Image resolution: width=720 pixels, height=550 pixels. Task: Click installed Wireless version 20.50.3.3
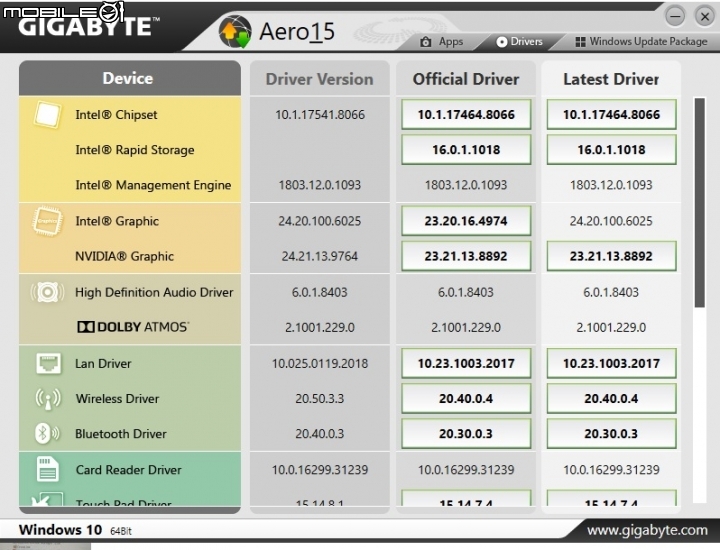pos(320,398)
